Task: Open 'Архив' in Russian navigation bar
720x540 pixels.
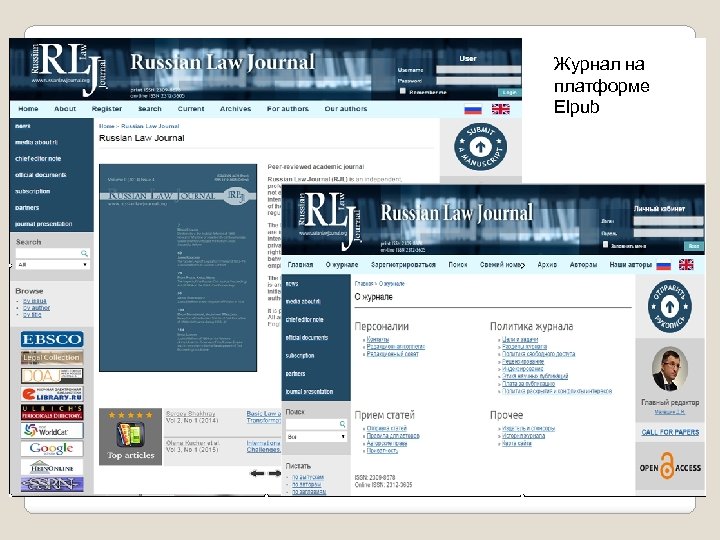Action: [x=547, y=264]
